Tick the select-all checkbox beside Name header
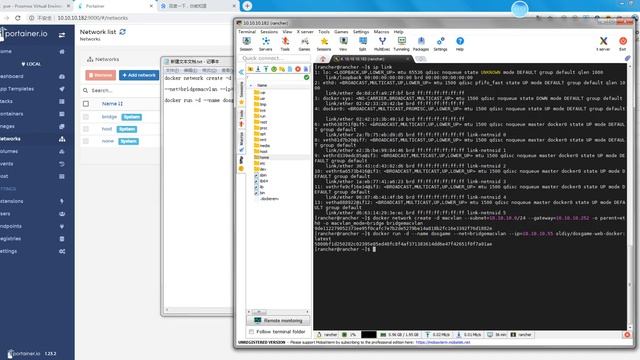The height and width of the screenshot is (360, 640). [86, 104]
